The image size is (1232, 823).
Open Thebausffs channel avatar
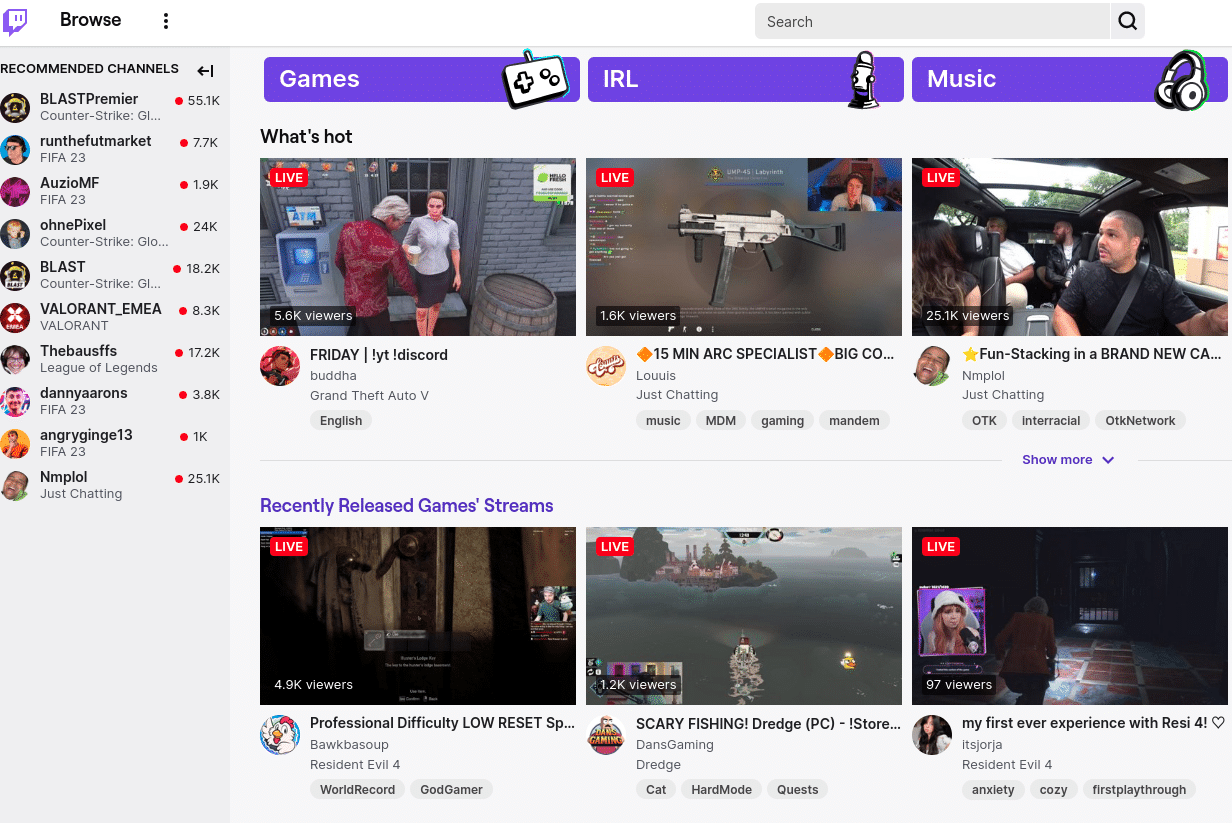click(x=15, y=359)
